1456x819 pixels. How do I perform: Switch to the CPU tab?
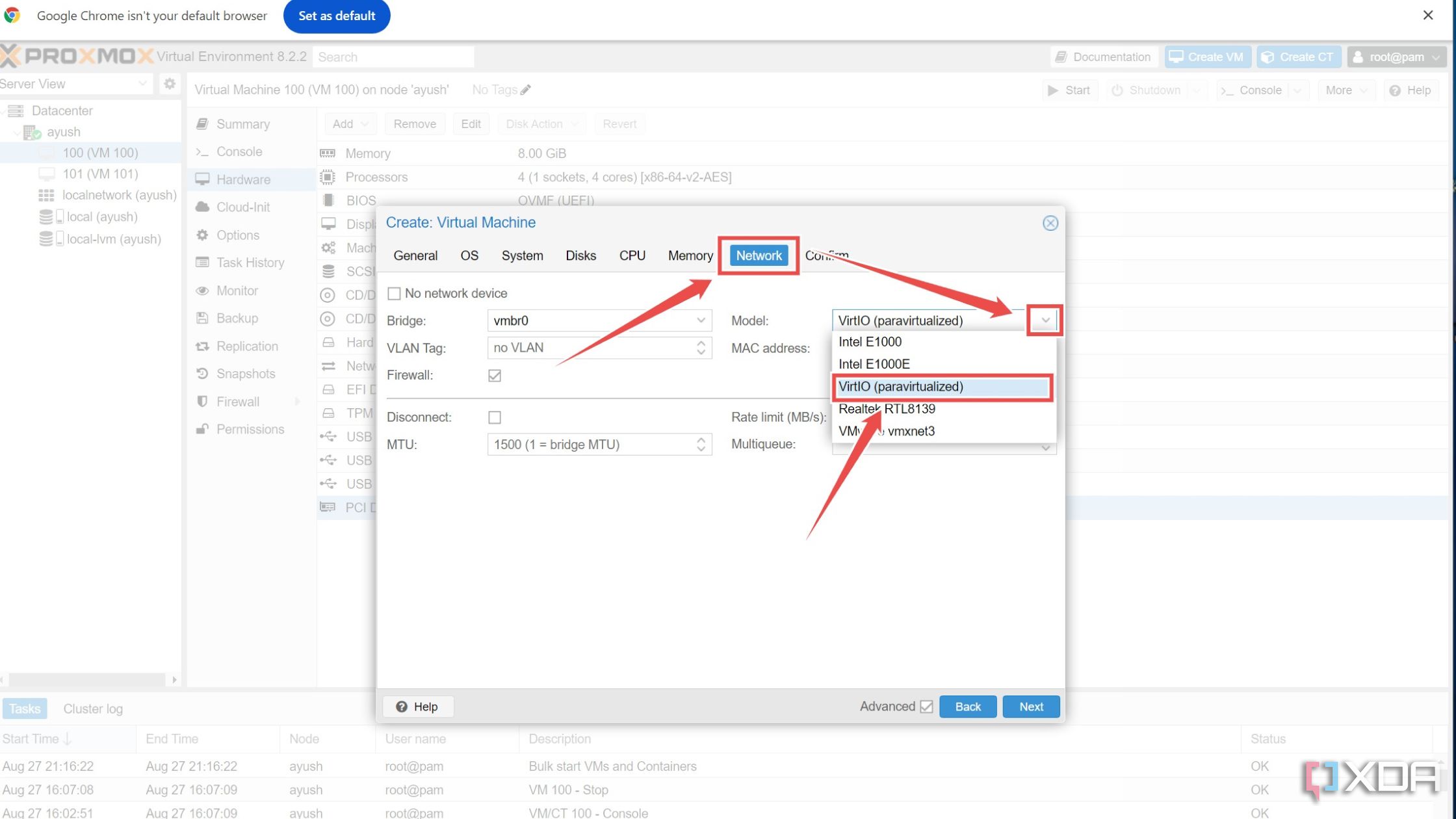pyautogui.click(x=632, y=255)
